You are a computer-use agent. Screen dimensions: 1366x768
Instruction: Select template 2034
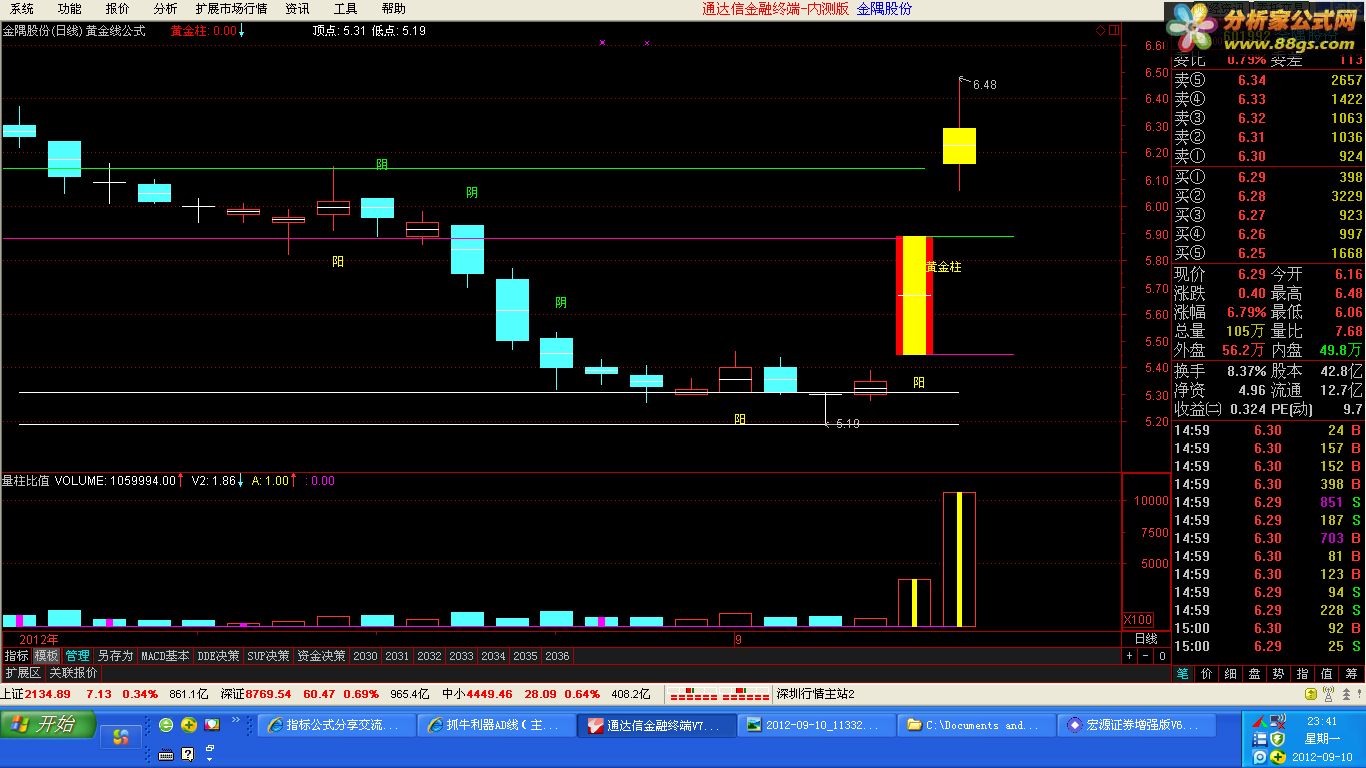(x=493, y=656)
